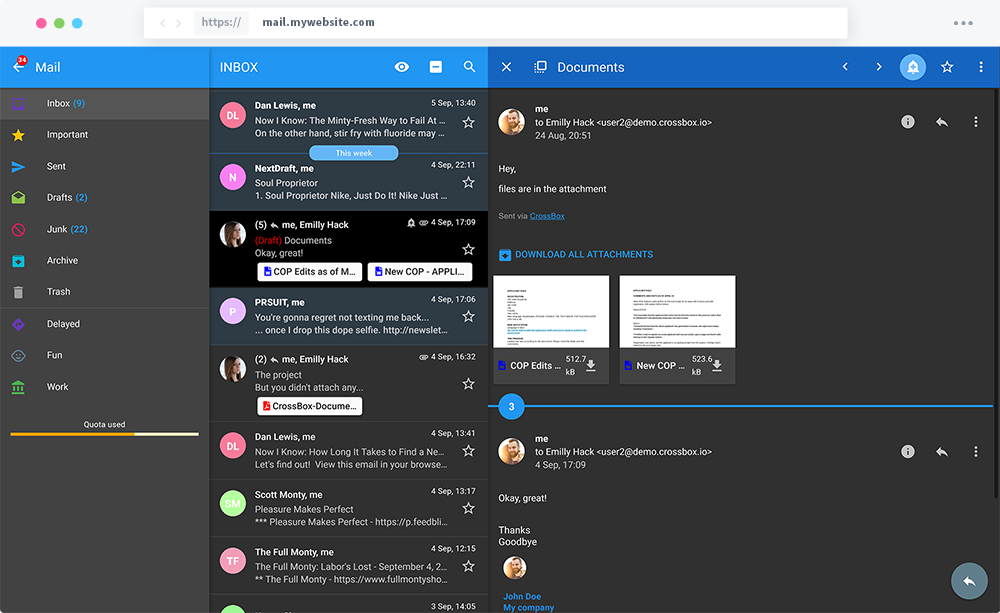Click the search icon in Inbox header
Screen dimensions: 1000x613
pos(469,67)
